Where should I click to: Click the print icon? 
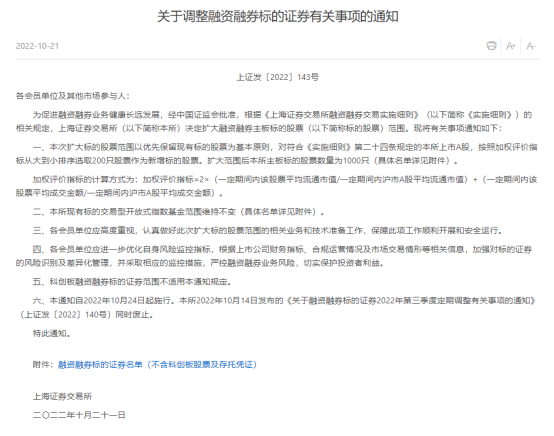(x=491, y=46)
